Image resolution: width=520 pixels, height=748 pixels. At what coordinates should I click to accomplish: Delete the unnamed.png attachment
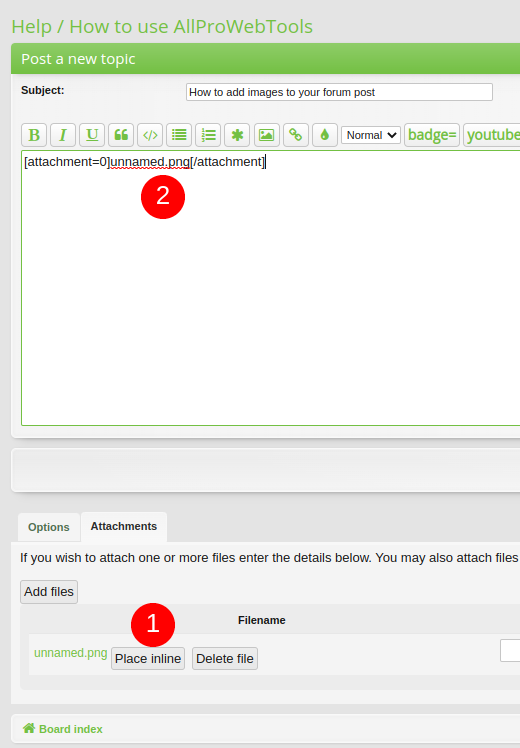[x=225, y=659]
